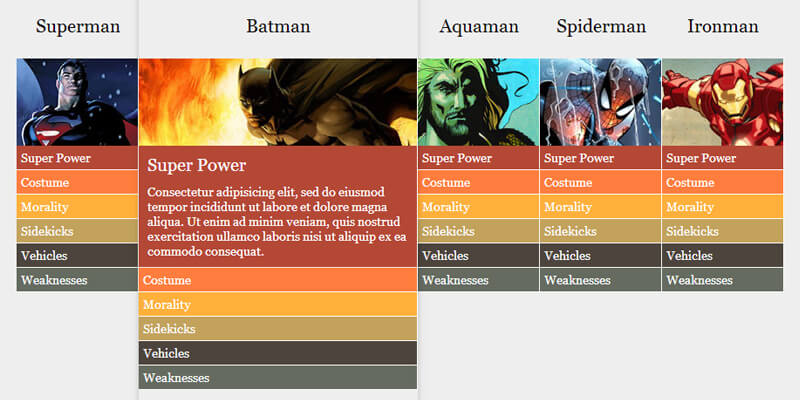The image size is (800, 400).
Task: Expand Ironman's Costume section
Action: click(722, 183)
